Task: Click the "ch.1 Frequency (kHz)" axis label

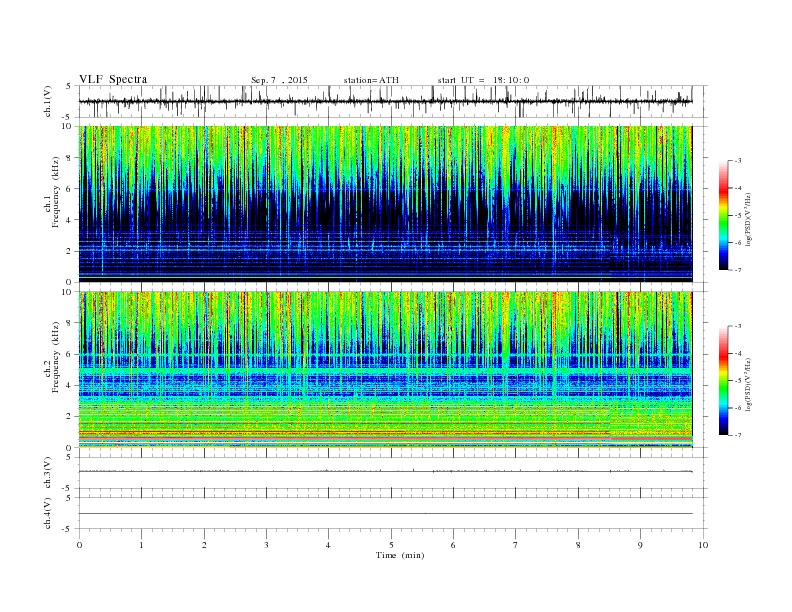Action: [x=52, y=192]
